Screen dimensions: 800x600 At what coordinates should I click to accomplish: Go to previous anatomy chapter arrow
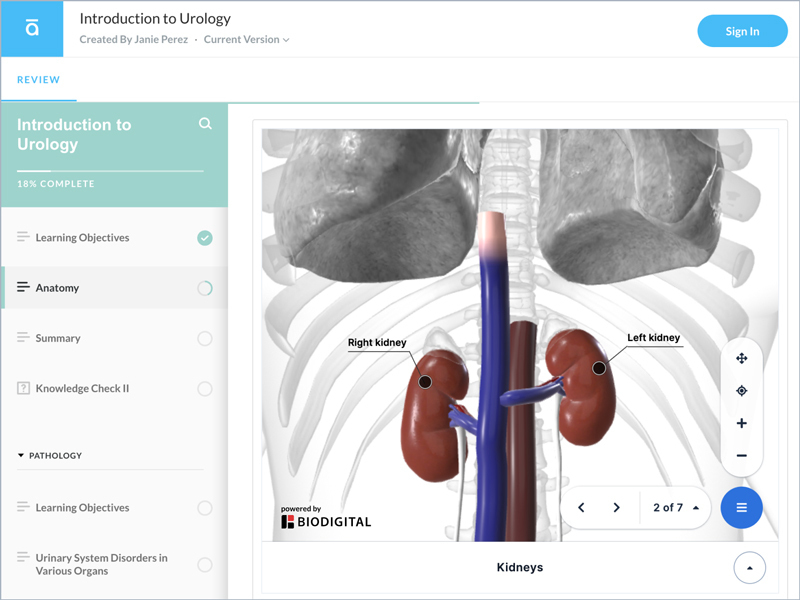[x=581, y=508]
